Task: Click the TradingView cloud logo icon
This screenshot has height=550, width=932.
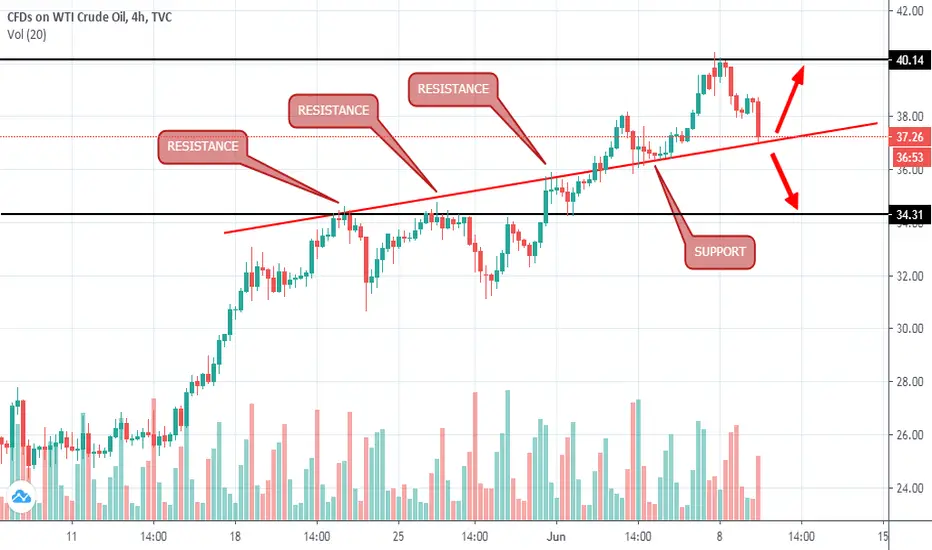Action: pos(22,497)
